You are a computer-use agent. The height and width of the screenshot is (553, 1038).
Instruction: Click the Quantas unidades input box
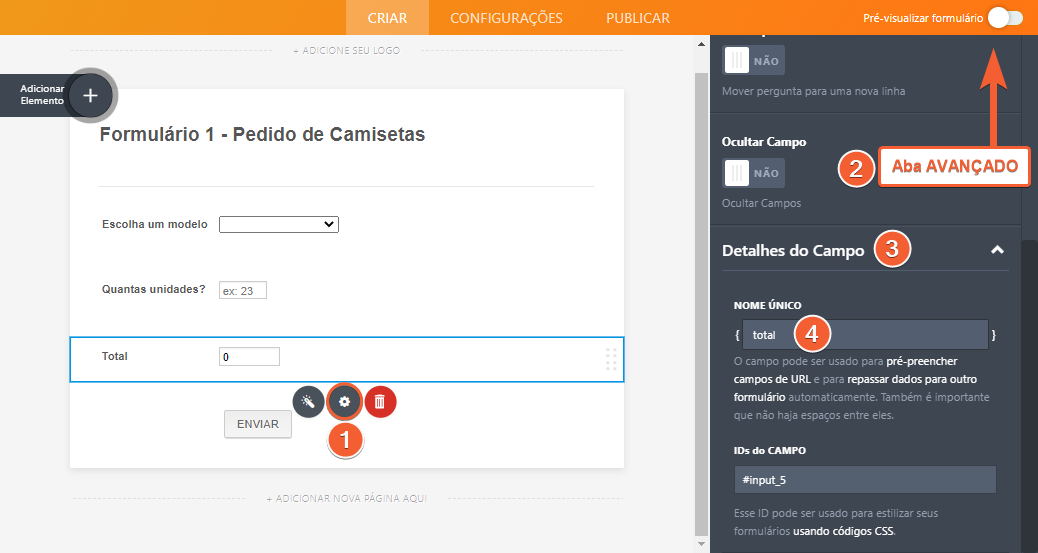click(x=243, y=291)
